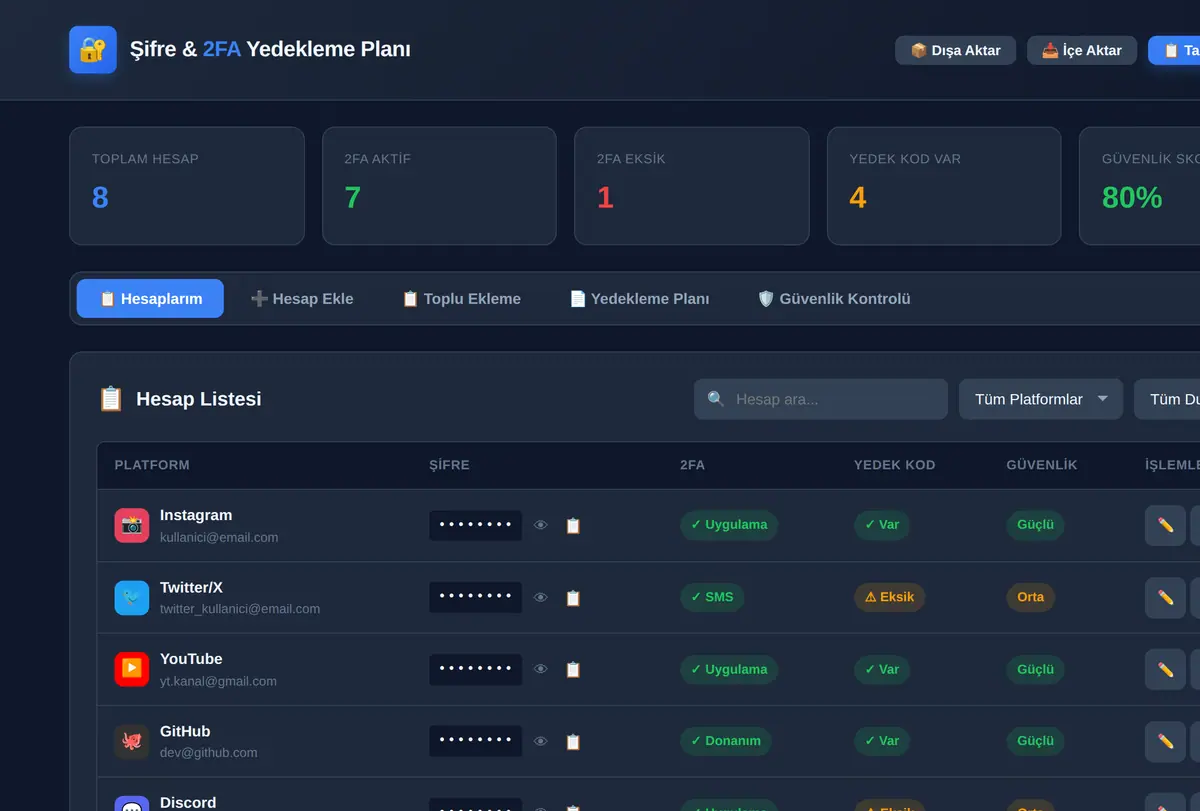Copy the Twitter/X password
1200x811 pixels.
point(573,597)
